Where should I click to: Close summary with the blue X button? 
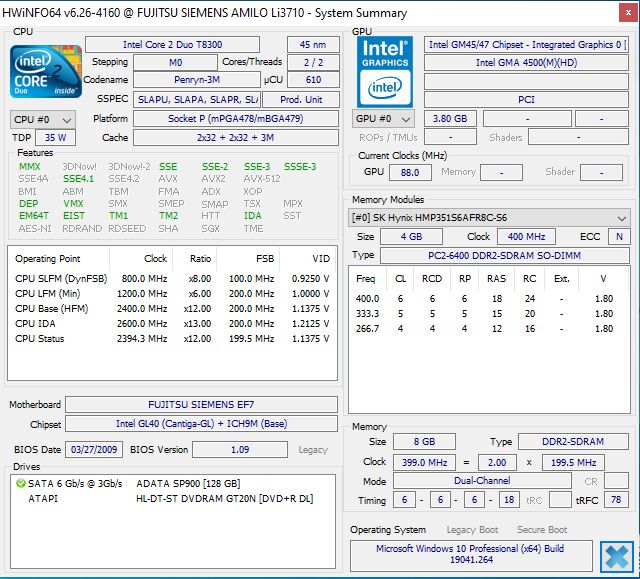[x=617, y=557]
